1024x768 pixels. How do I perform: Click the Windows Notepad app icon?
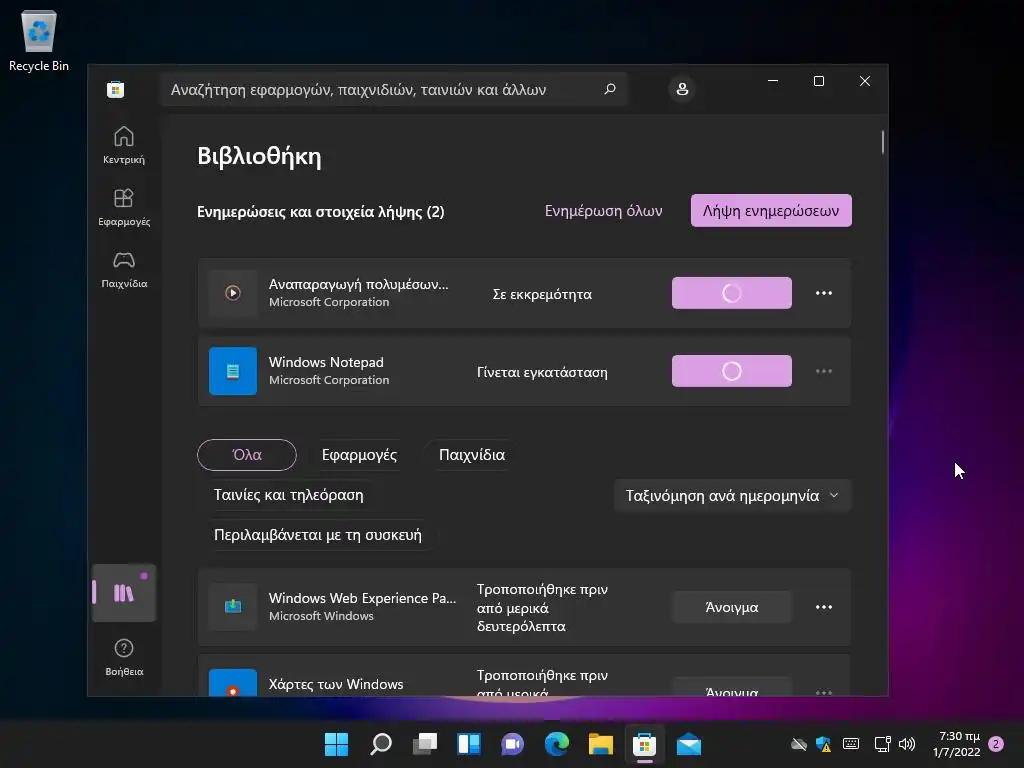232,371
